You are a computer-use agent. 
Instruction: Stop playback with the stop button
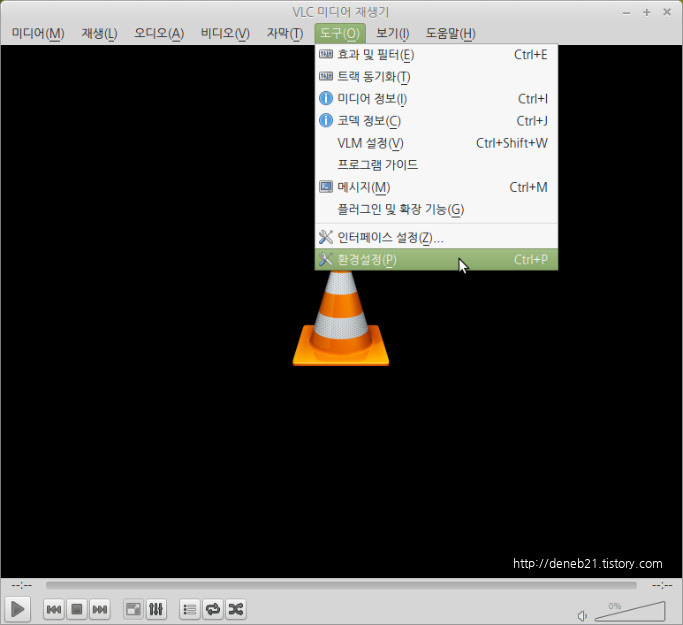(77, 609)
